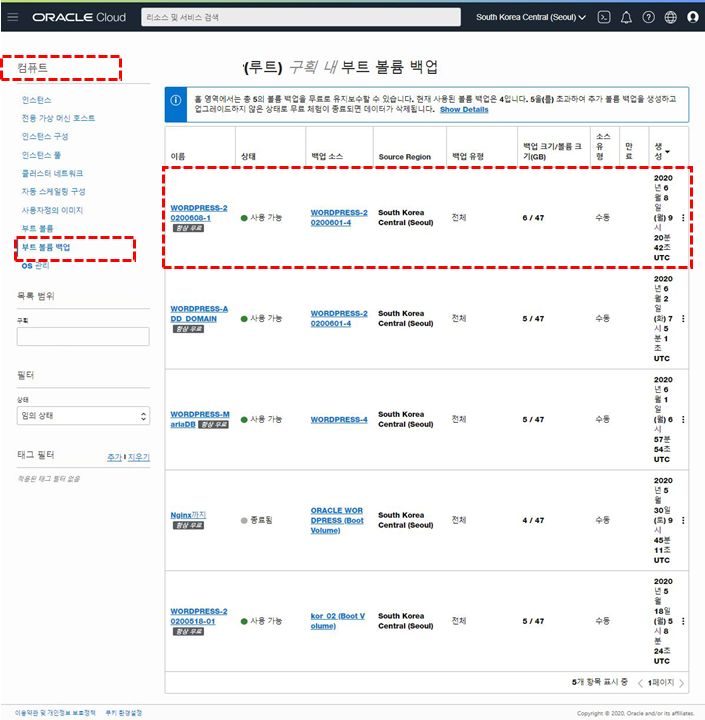Viewport: 705px width, 720px height.
Task: Open 인스턴스 구성 sidebar item
Action: coord(45,136)
